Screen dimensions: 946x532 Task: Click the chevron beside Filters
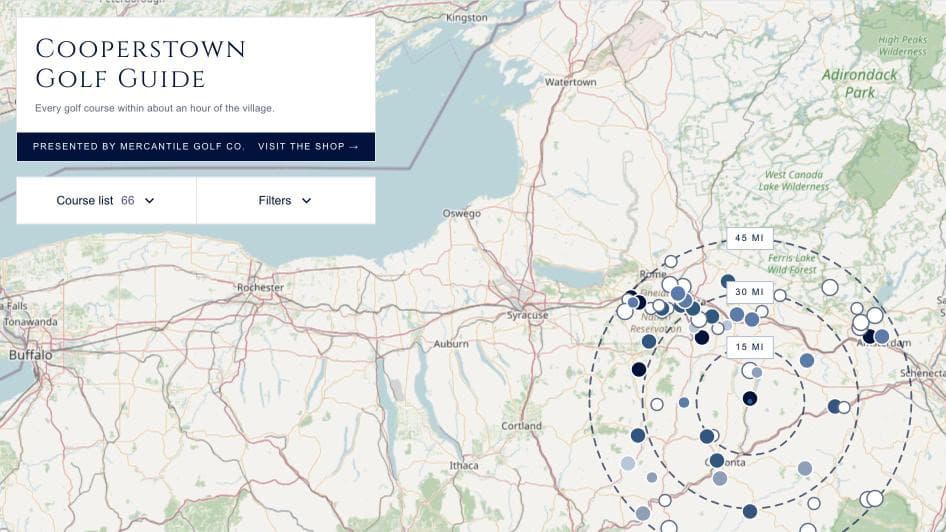tap(306, 201)
